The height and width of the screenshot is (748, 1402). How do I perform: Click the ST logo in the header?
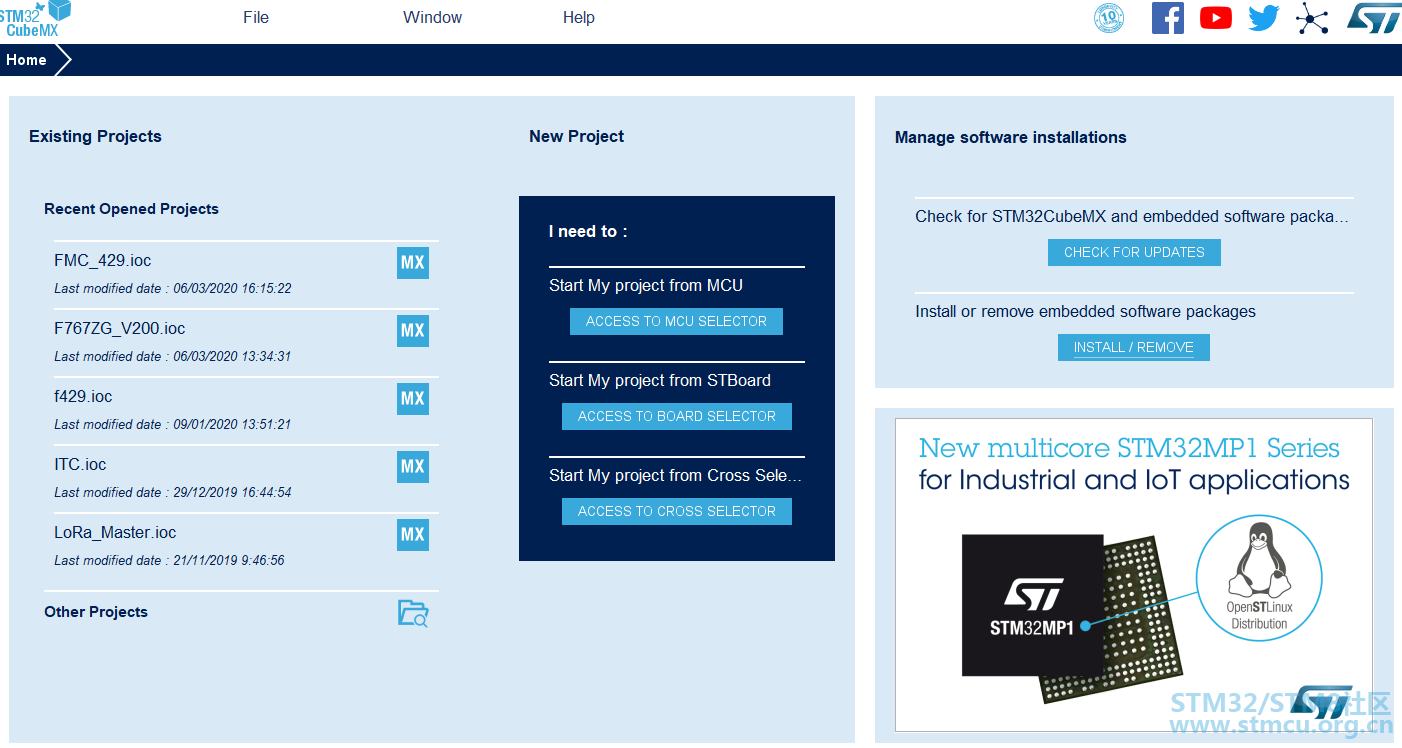pos(1375,18)
